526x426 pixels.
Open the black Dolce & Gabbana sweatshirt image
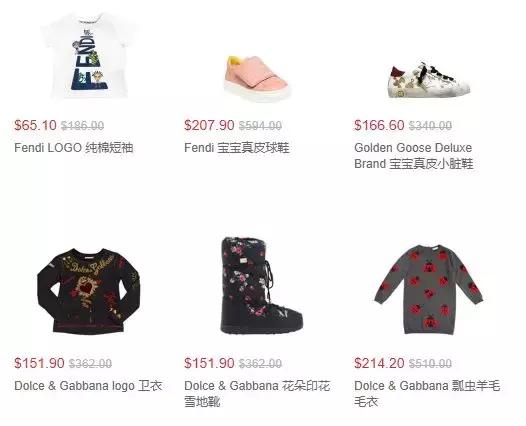coord(89,291)
